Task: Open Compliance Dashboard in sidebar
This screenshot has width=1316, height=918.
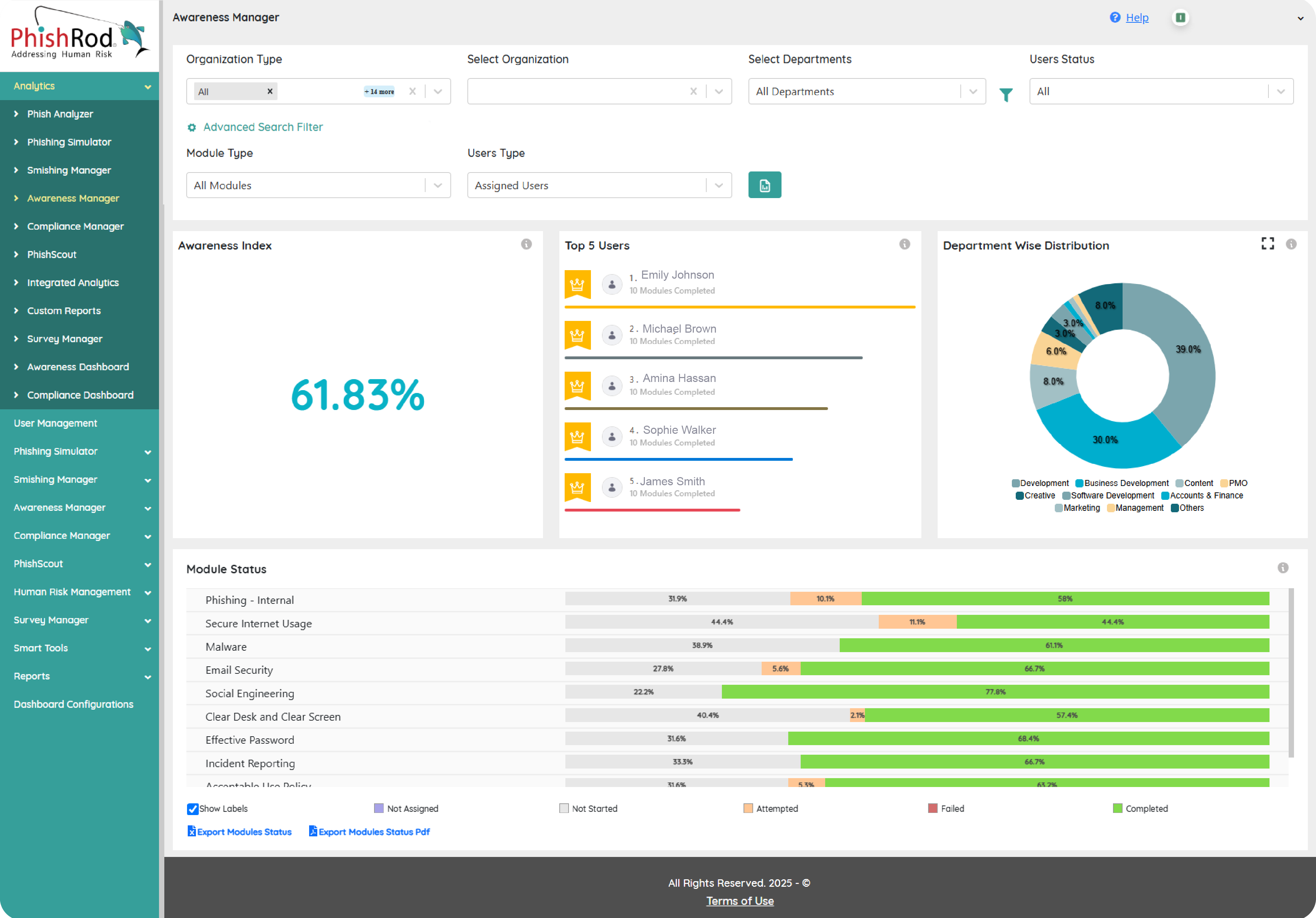Action: coord(80,395)
